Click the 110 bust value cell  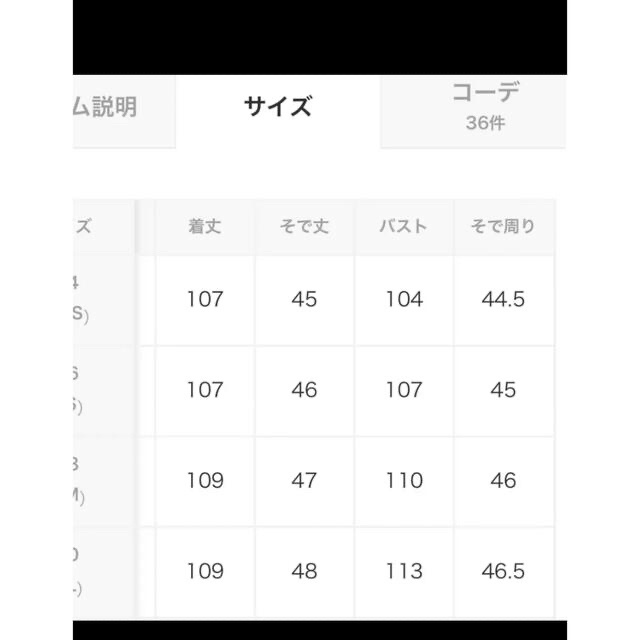tap(404, 481)
